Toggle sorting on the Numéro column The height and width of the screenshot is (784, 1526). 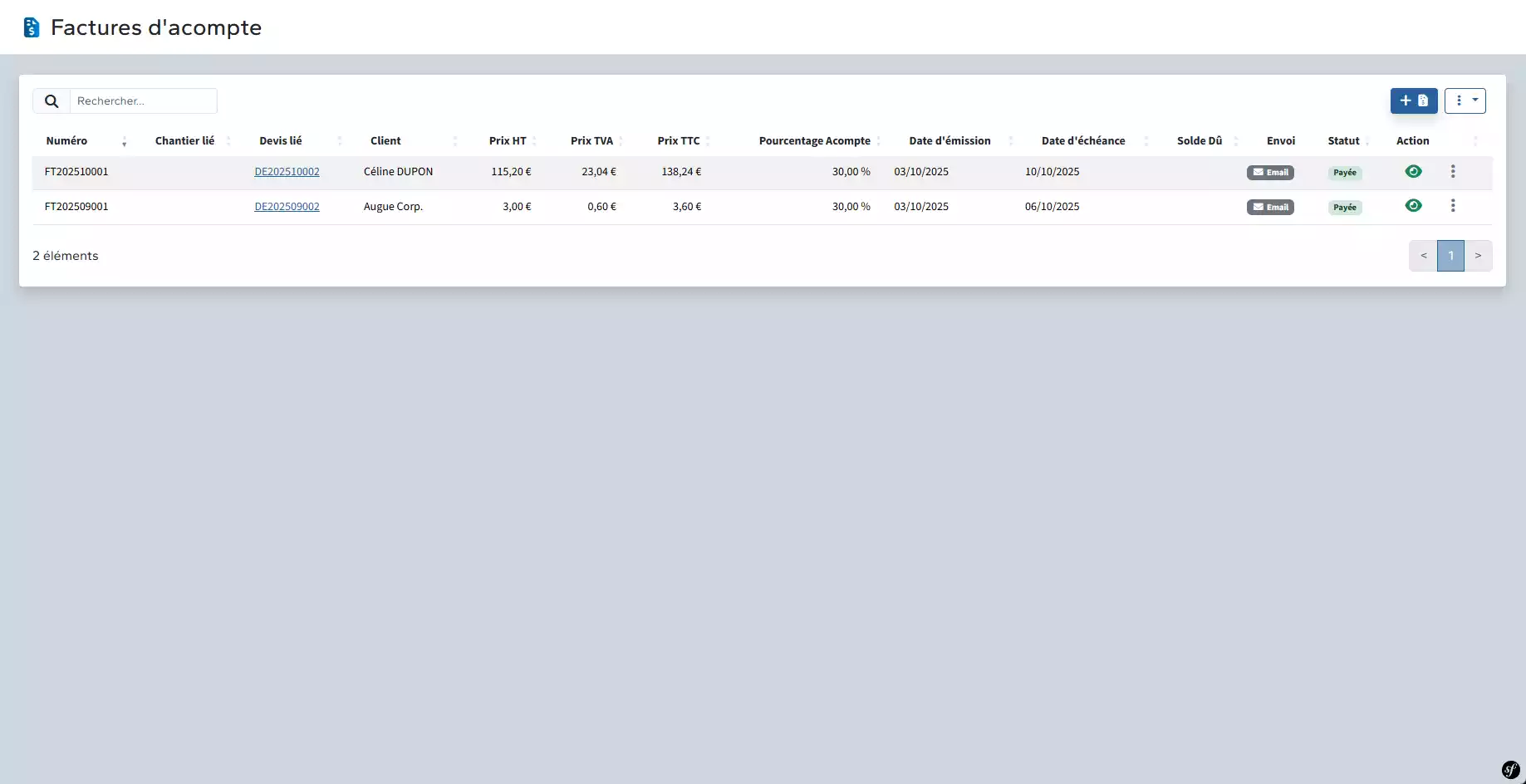[124, 141]
